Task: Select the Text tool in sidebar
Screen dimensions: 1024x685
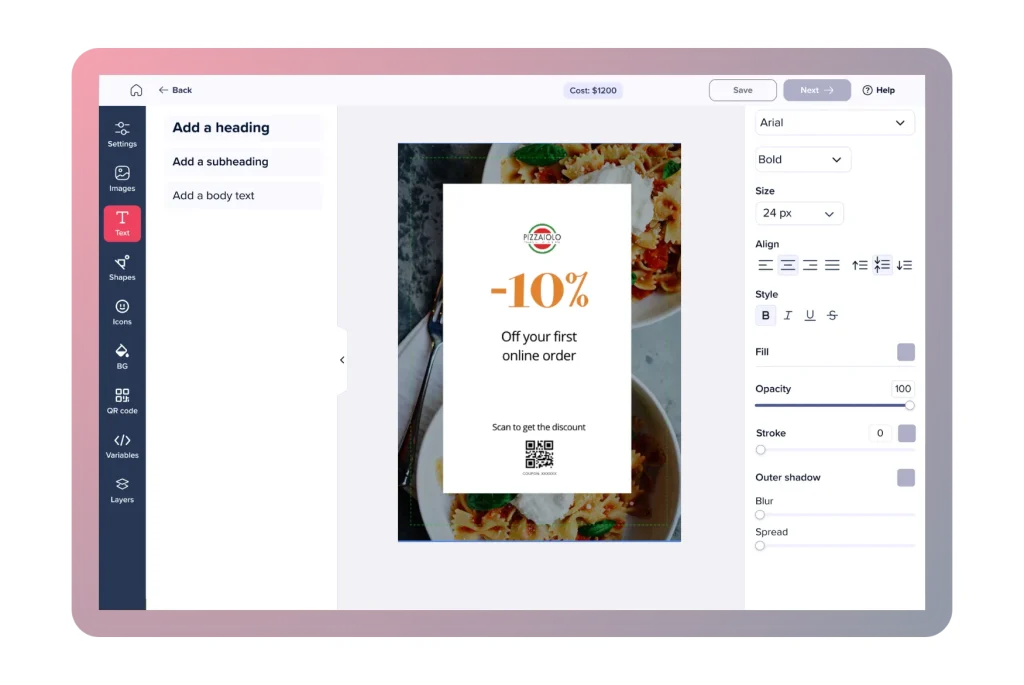Action: coord(122,223)
